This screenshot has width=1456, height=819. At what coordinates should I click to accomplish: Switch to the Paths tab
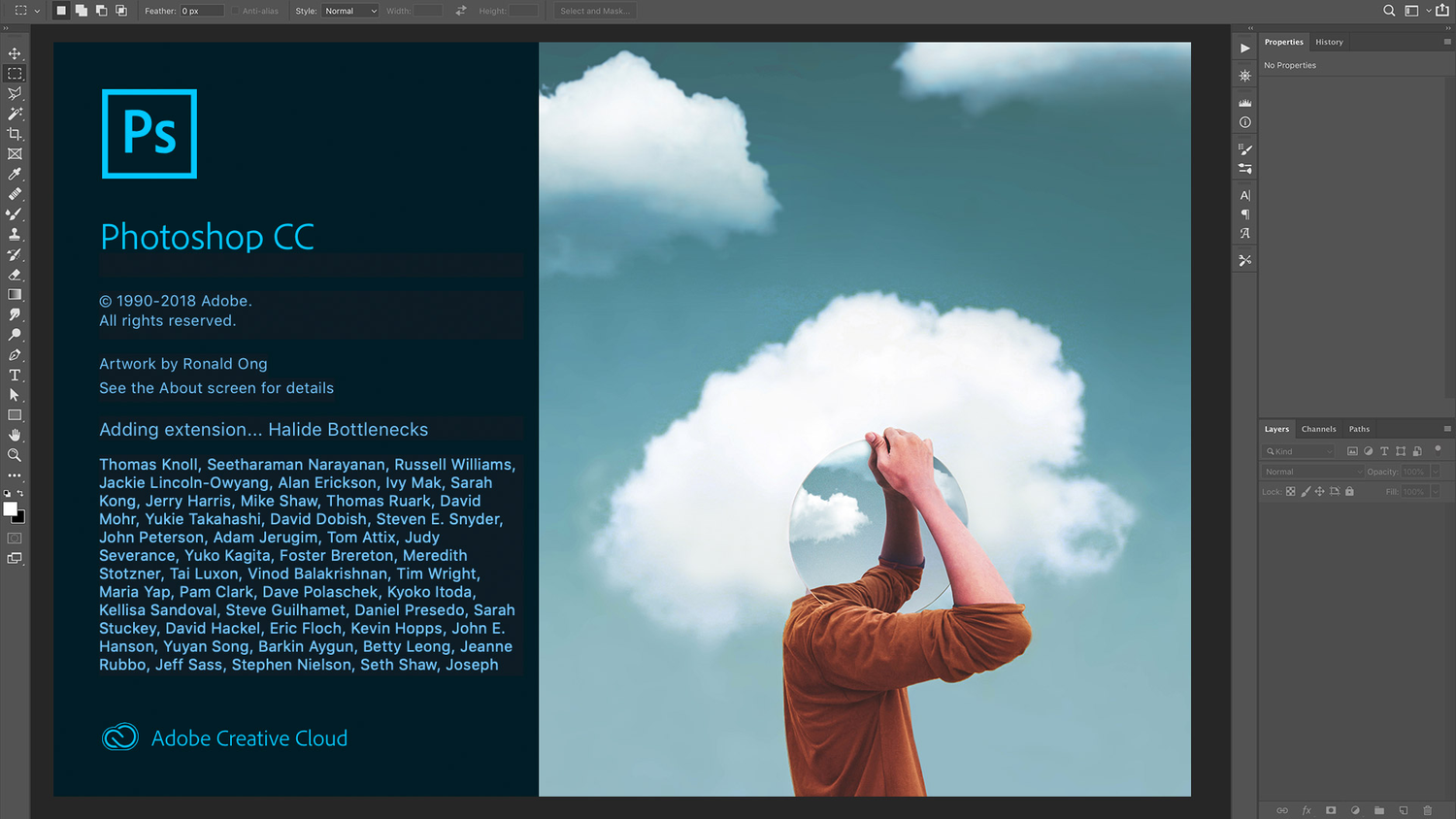1359,429
